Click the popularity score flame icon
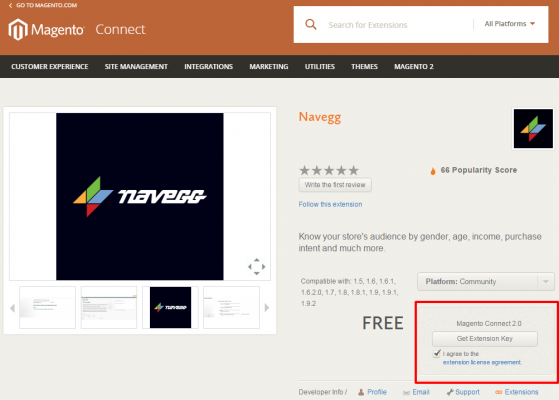This screenshot has width=559, height=400. click(433, 171)
